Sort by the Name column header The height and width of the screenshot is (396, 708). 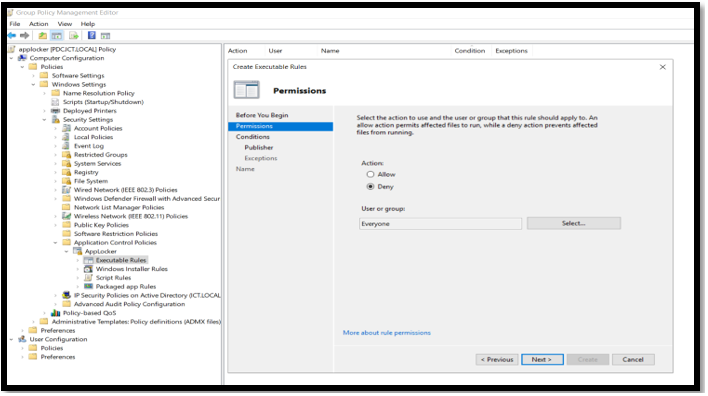click(330, 51)
